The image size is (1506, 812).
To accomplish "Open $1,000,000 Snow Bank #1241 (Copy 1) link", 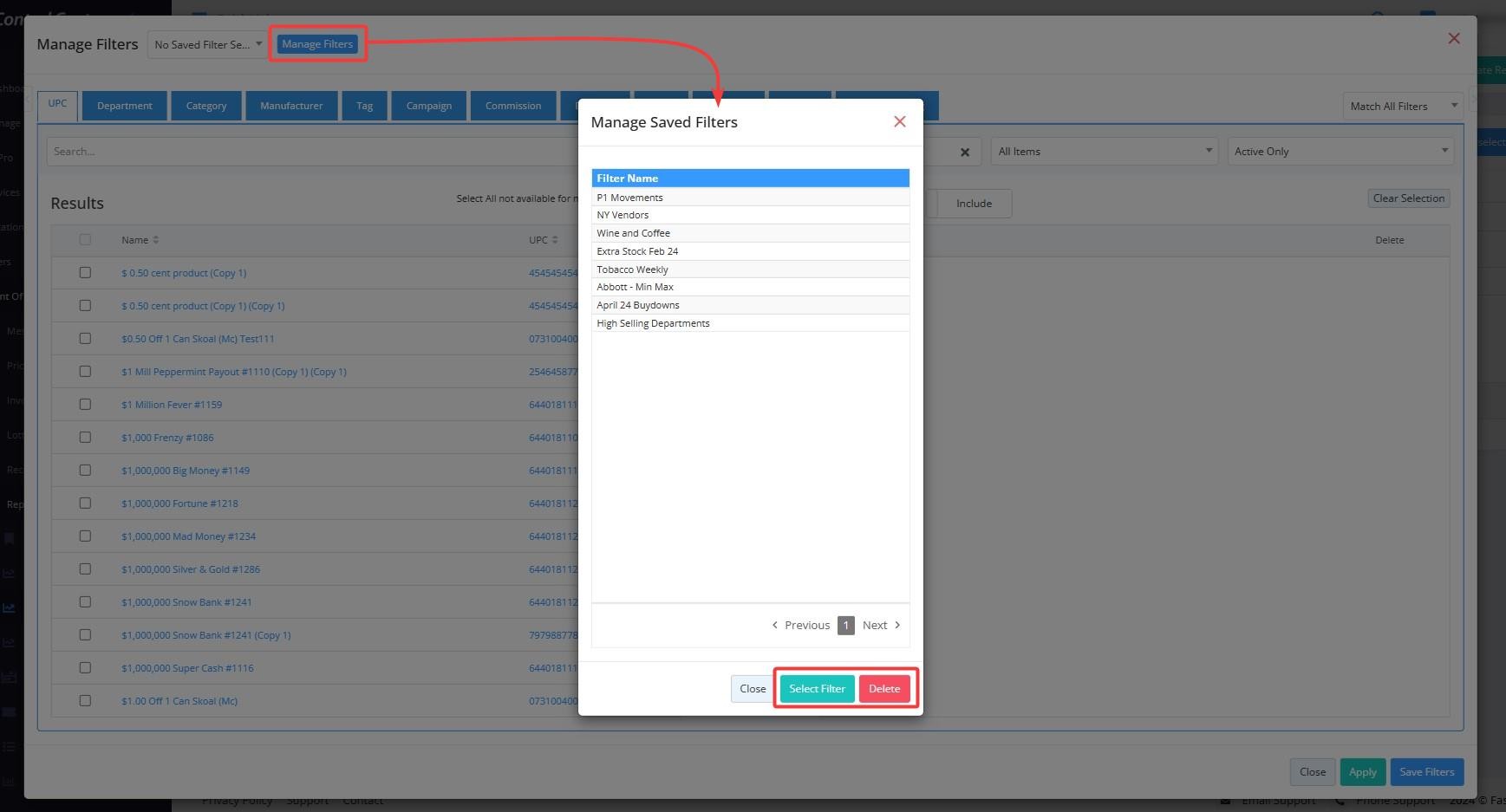I will tap(206, 635).
